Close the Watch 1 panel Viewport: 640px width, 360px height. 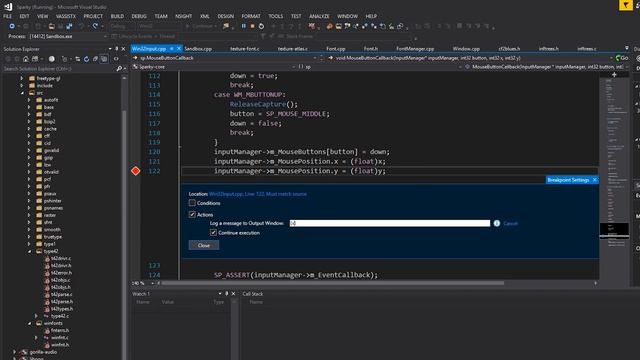pyautogui.click(x=233, y=293)
